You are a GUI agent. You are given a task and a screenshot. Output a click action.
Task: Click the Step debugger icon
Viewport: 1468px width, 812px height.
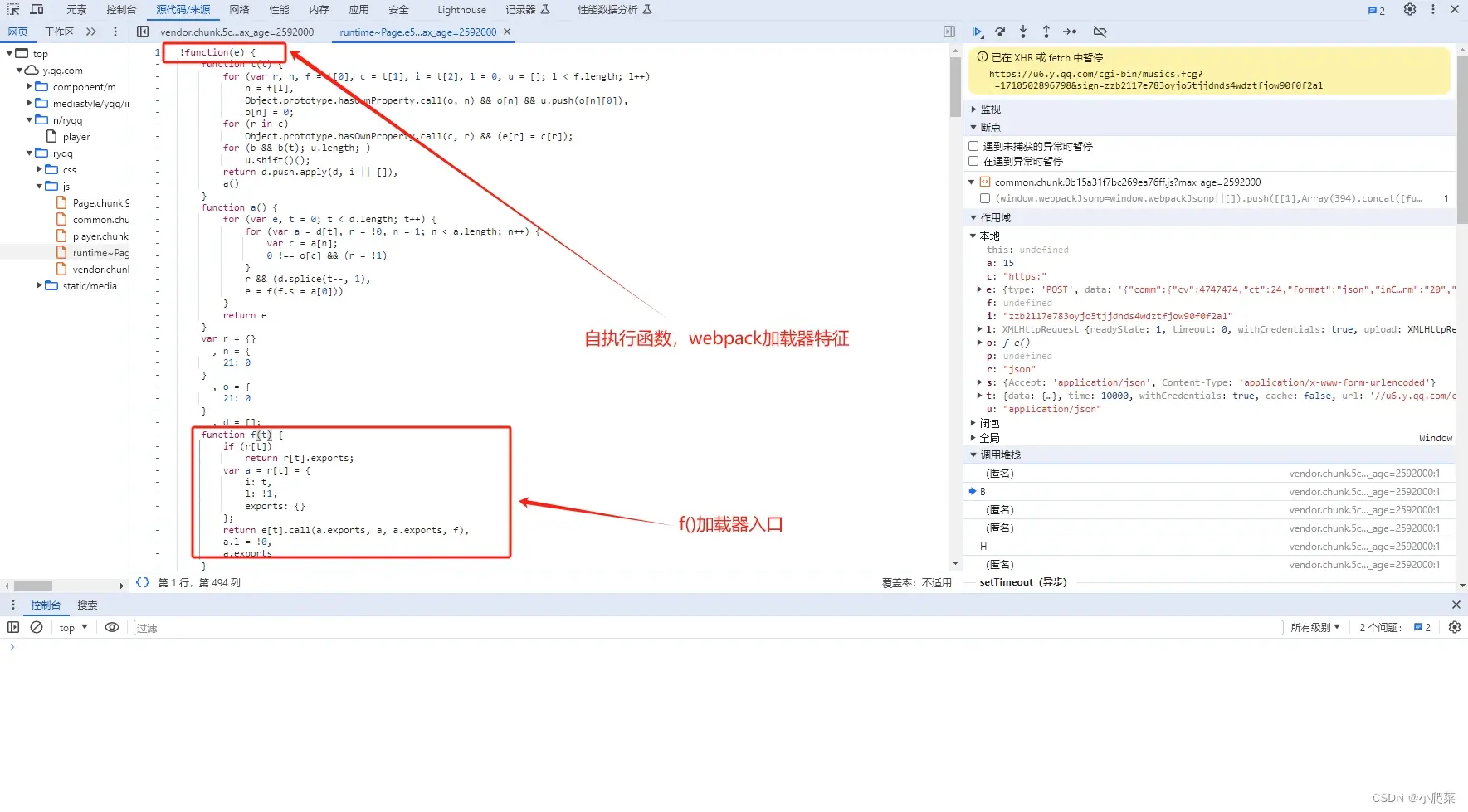point(1070,32)
